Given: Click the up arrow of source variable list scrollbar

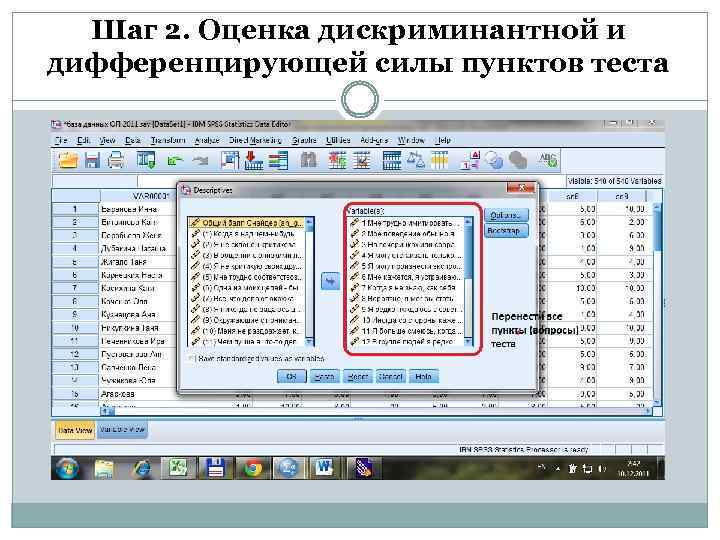Looking at the screenshot, I should click(309, 223).
